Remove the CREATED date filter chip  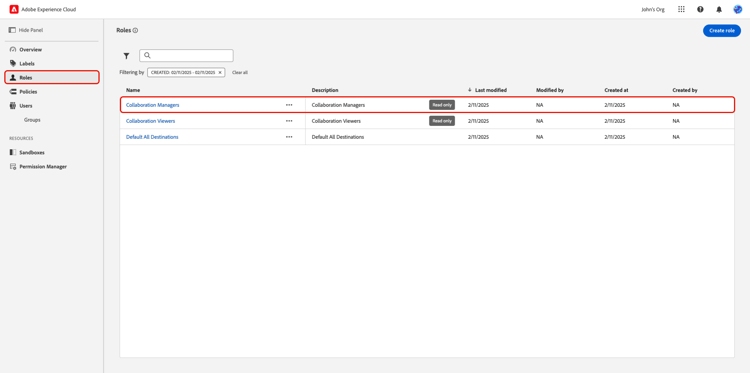pyautogui.click(x=220, y=73)
